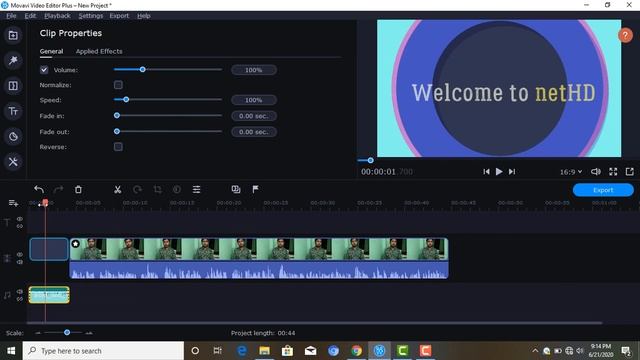Screen dimensions: 640x360
Task: Detach preview into separate window
Action: coord(630,172)
